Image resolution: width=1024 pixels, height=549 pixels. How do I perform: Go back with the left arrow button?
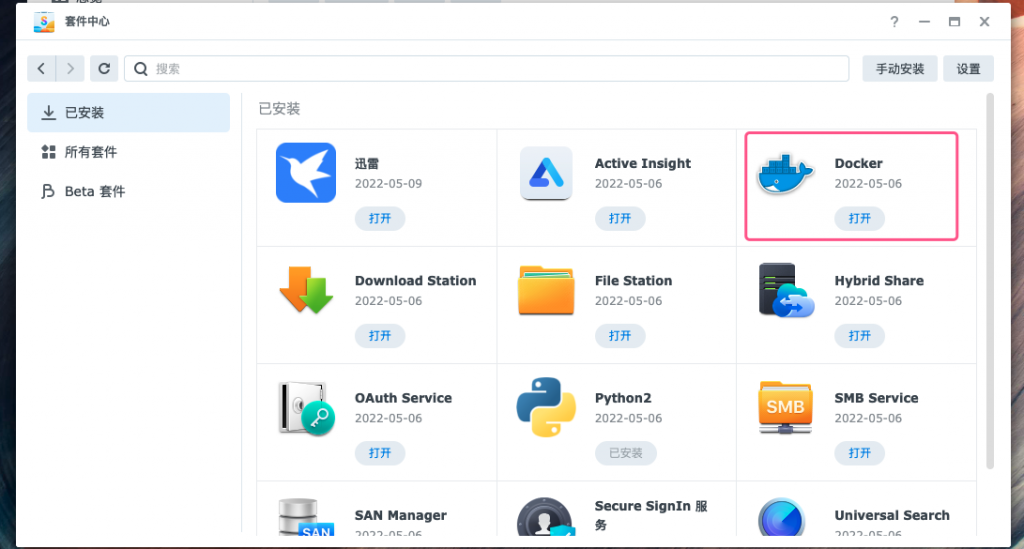(x=41, y=69)
